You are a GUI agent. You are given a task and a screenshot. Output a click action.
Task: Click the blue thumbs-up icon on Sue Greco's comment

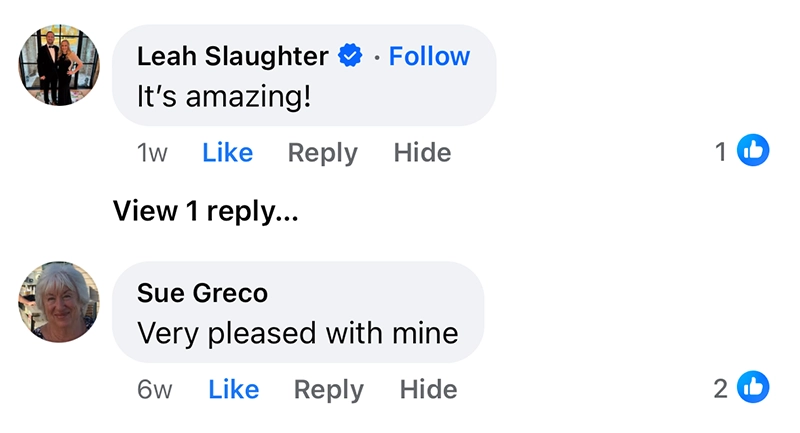click(x=753, y=388)
